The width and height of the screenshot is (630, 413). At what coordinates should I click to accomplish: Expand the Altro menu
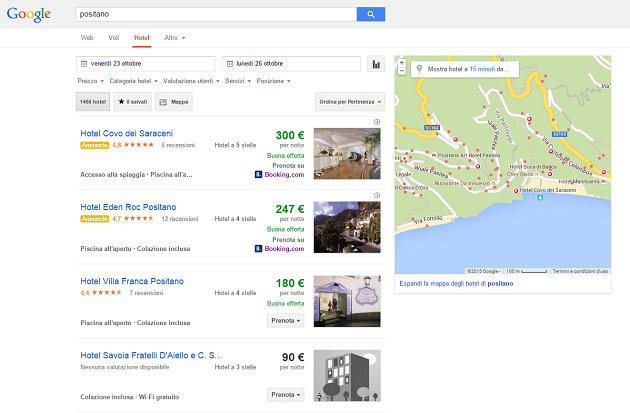point(174,38)
